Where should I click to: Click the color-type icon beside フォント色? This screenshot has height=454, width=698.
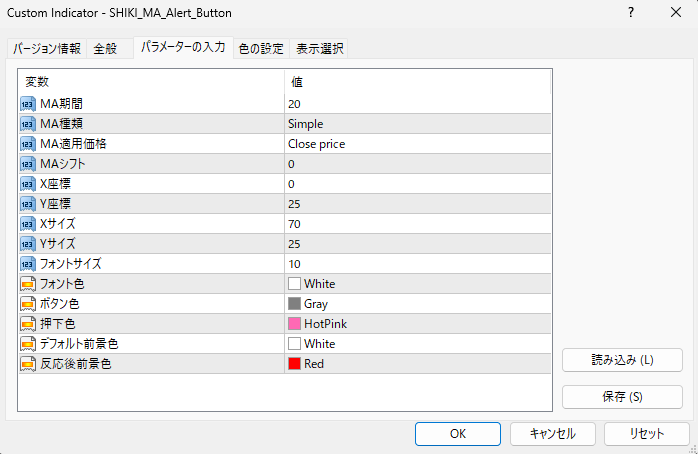point(28,284)
